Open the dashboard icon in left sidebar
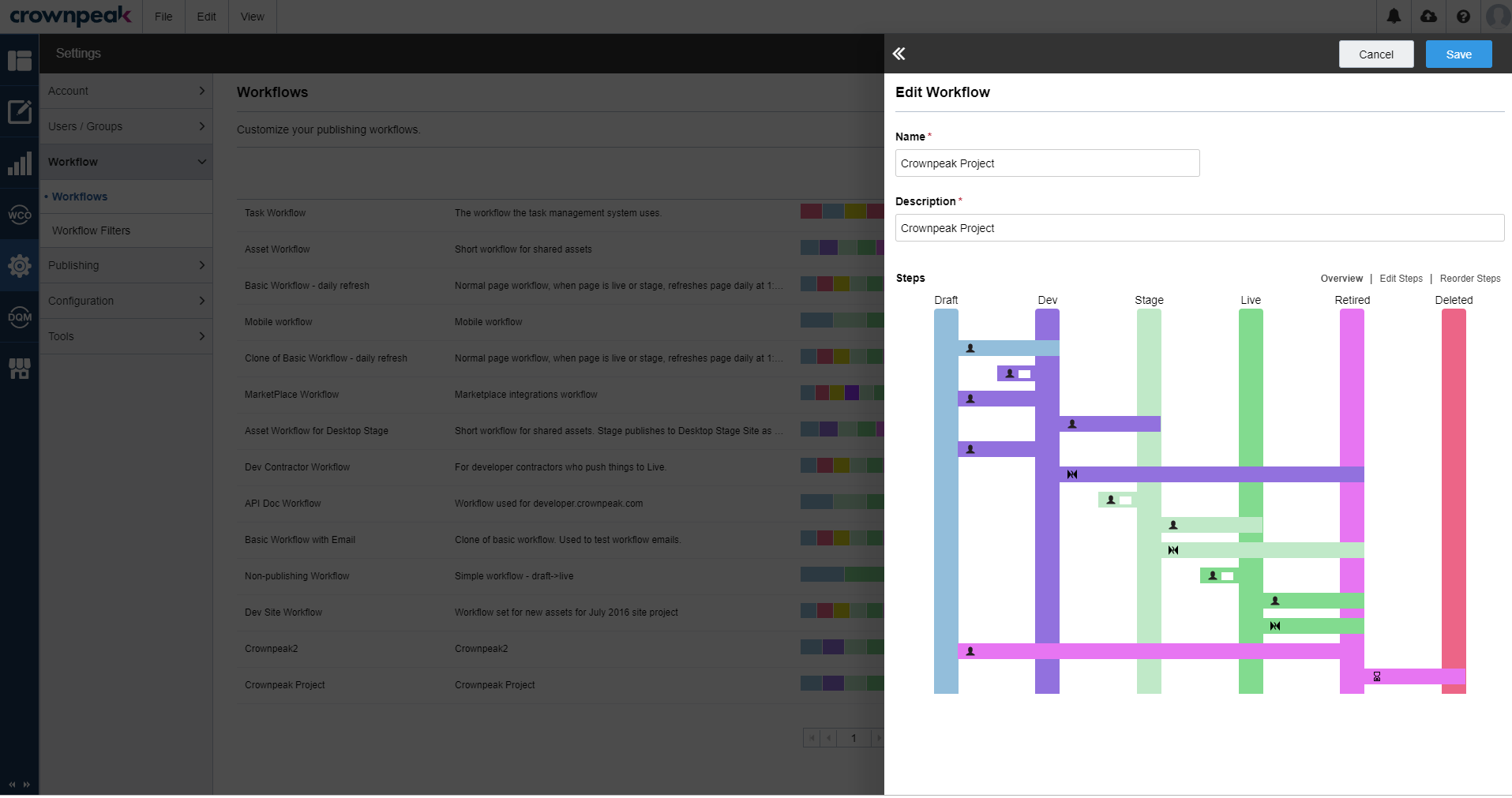 (19, 60)
